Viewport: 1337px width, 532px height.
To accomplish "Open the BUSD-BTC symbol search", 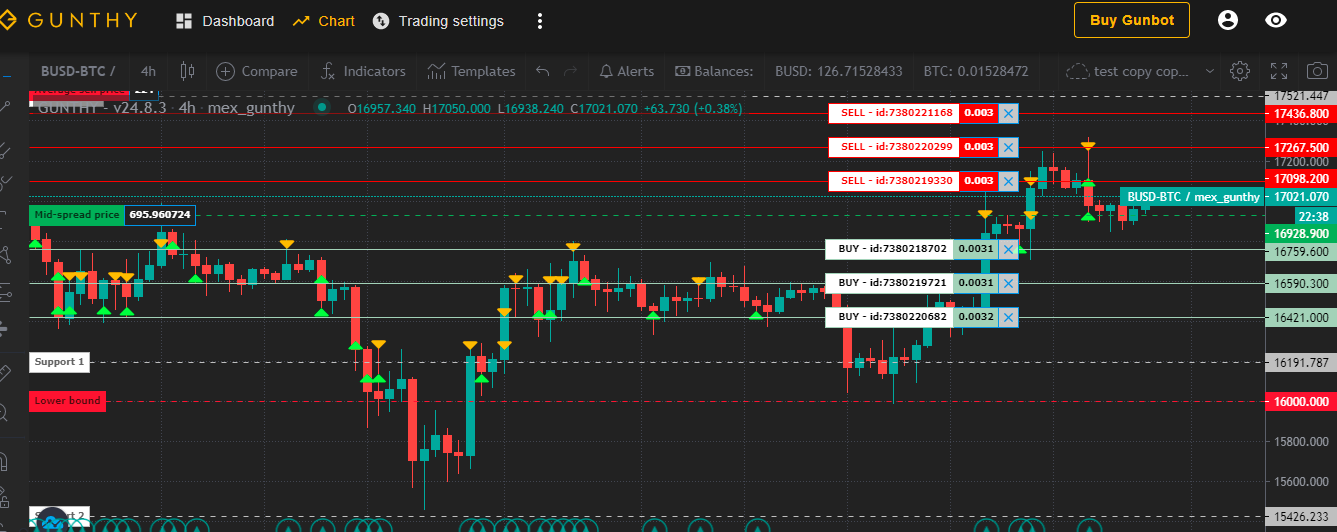I will tap(78, 71).
